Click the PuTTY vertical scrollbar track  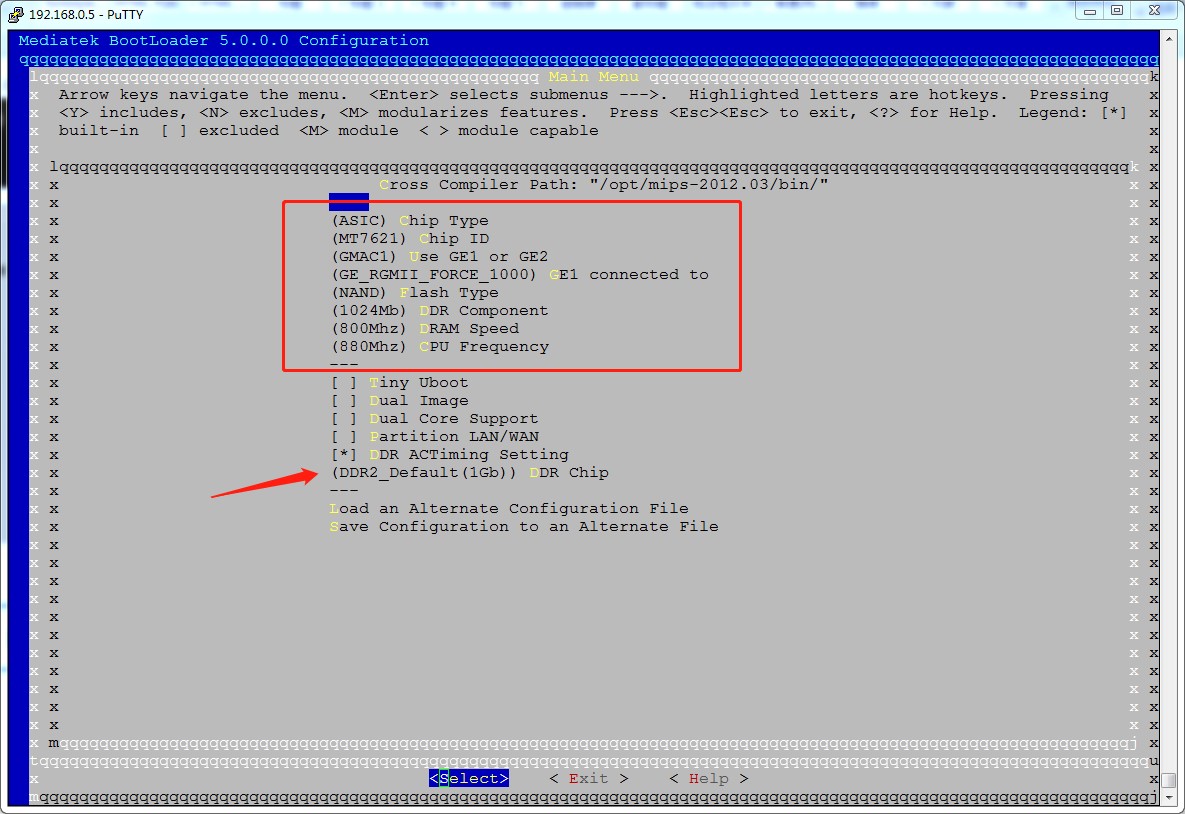(x=1168, y=408)
